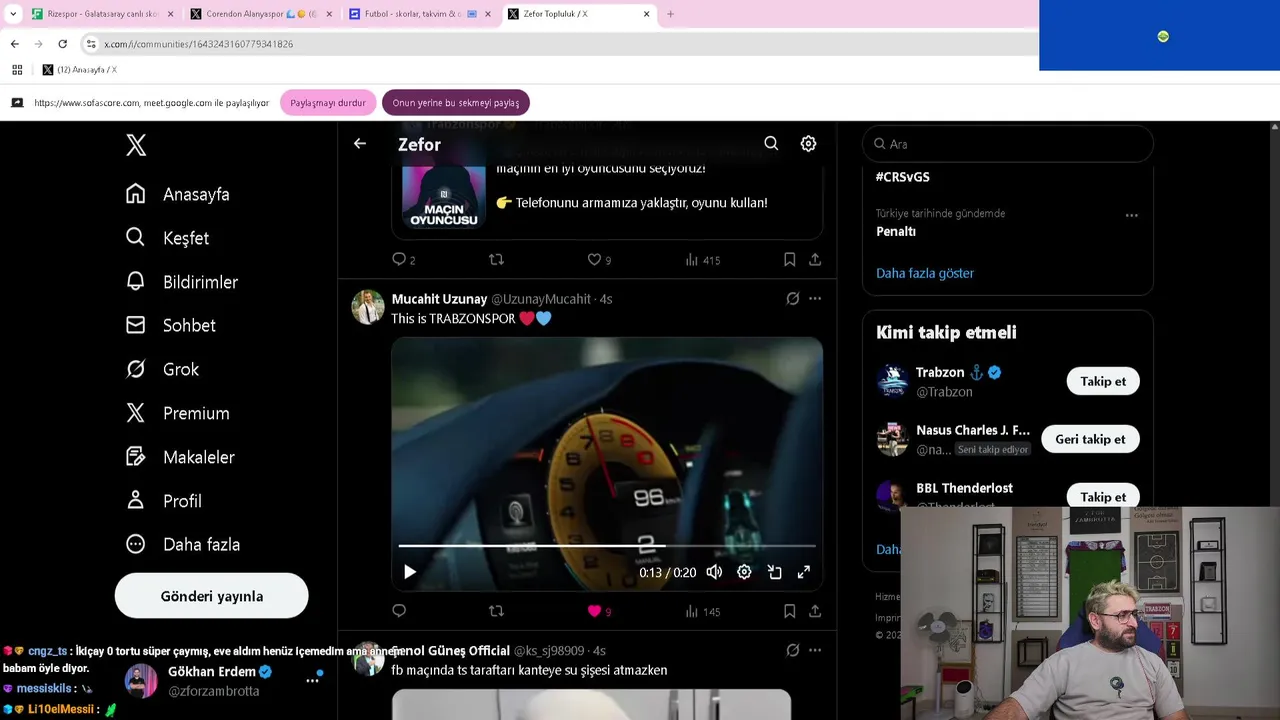The width and height of the screenshot is (1280, 720).
Task: Open tab search dropdown arrow
Action: [13, 14]
